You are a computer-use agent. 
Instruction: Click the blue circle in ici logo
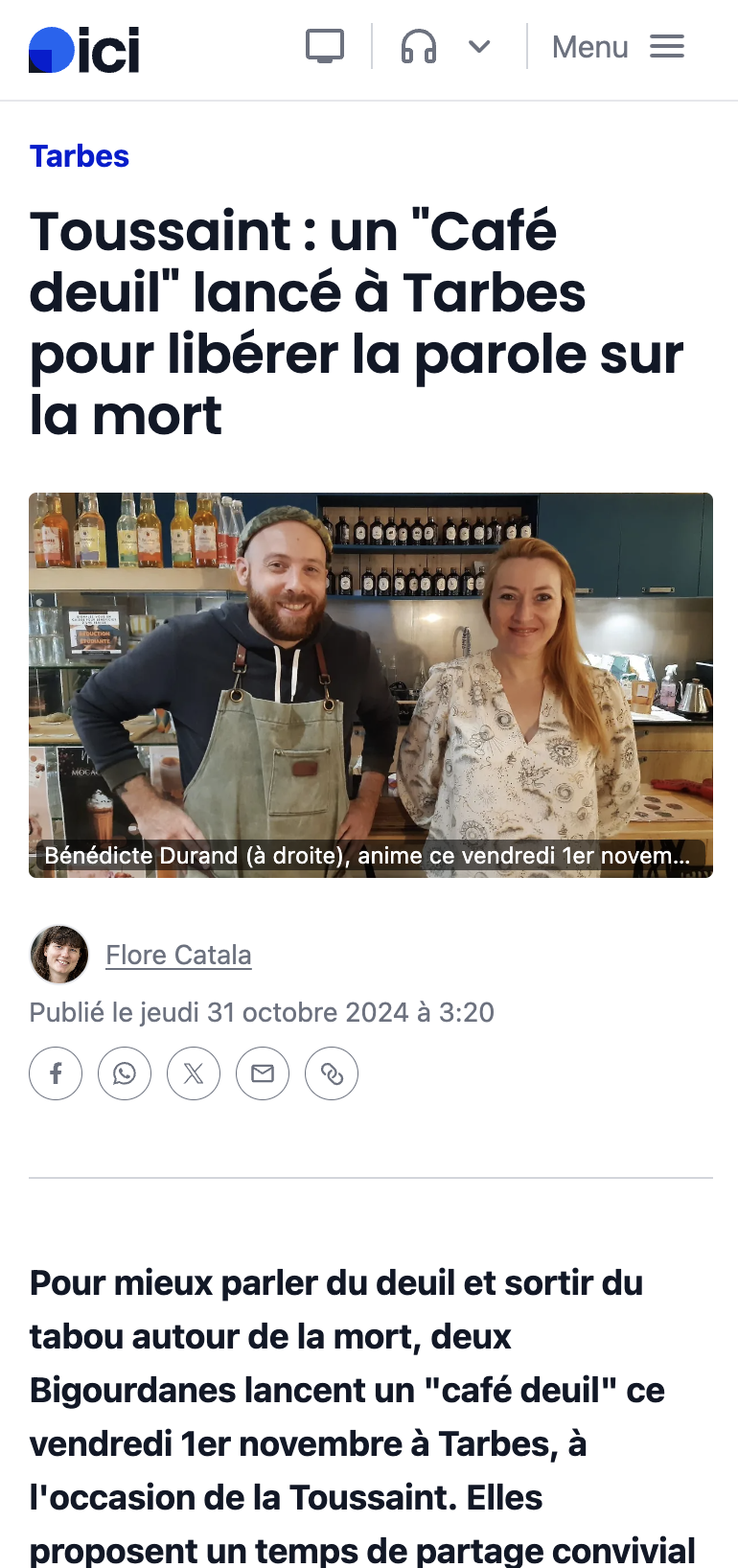(52, 50)
